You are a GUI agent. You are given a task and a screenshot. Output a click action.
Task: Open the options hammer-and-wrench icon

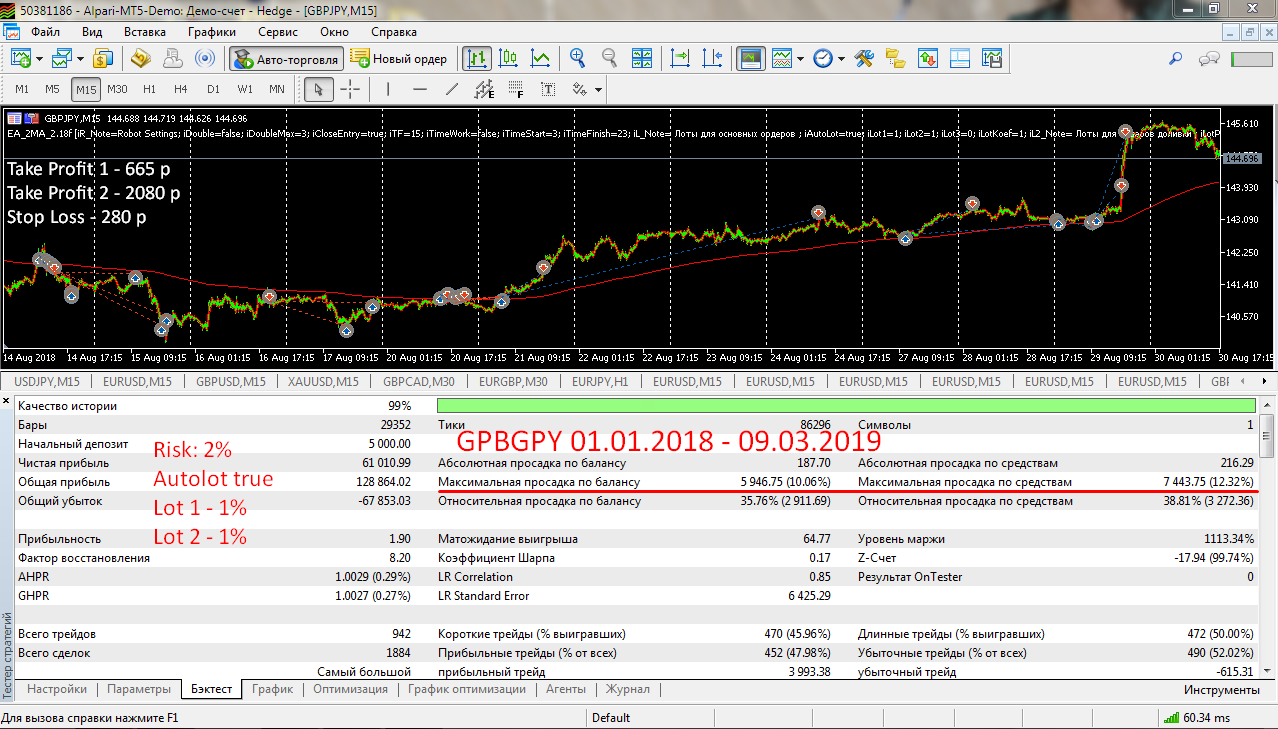click(865, 58)
